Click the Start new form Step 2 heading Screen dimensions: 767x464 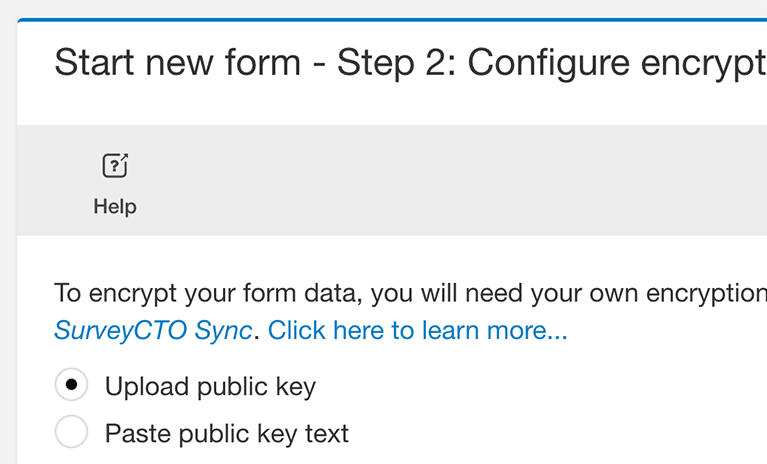coord(410,63)
